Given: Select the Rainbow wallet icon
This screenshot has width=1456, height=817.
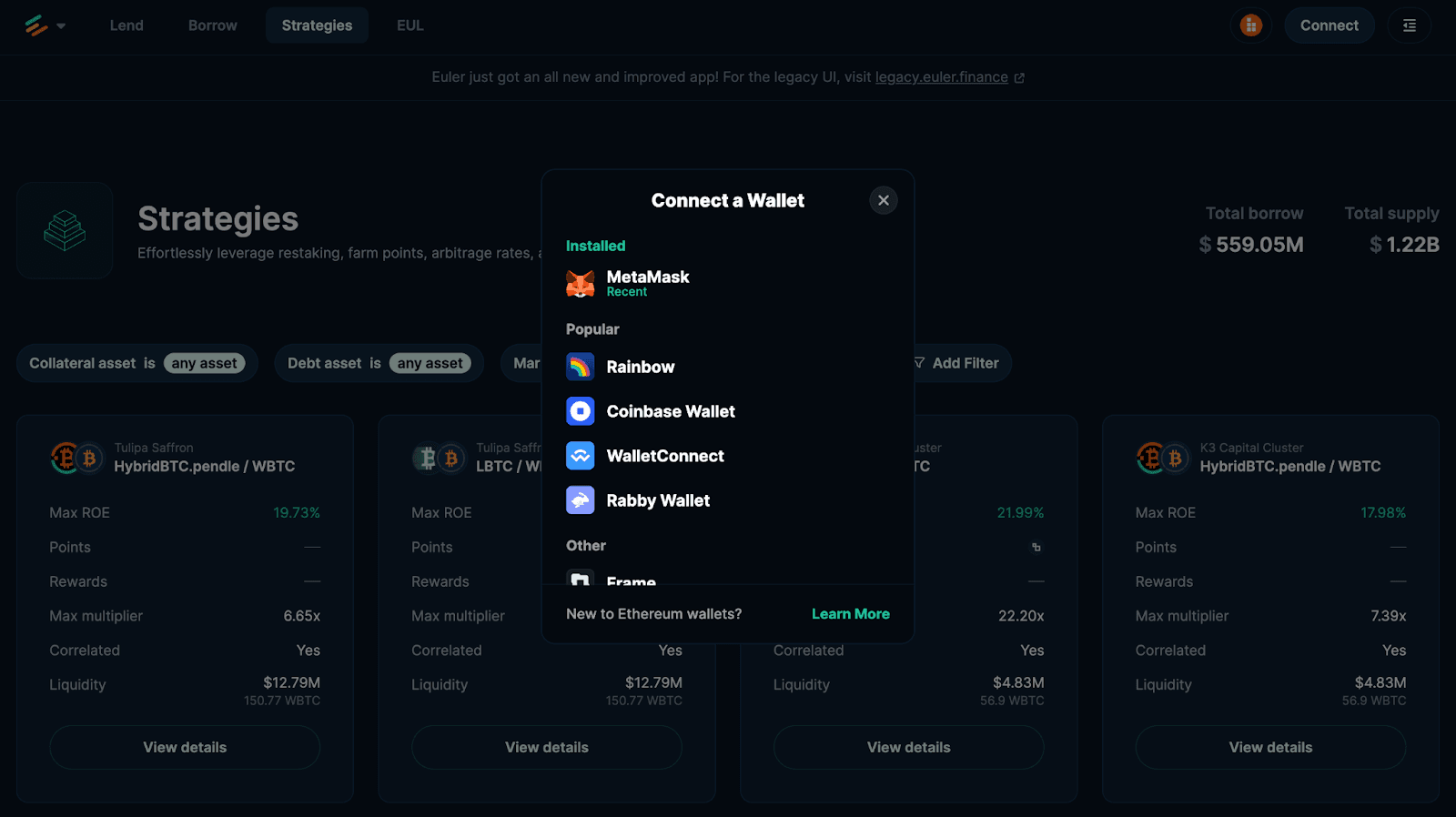Looking at the screenshot, I should pos(580,367).
